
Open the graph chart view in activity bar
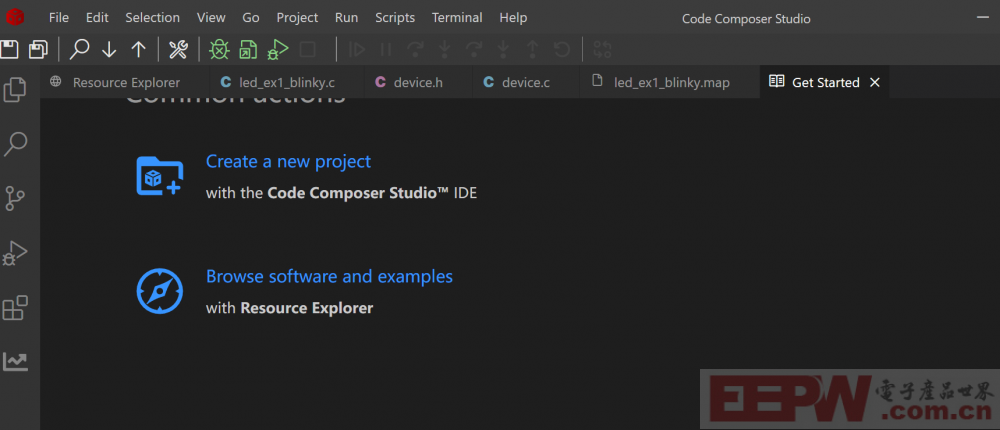pos(15,361)
